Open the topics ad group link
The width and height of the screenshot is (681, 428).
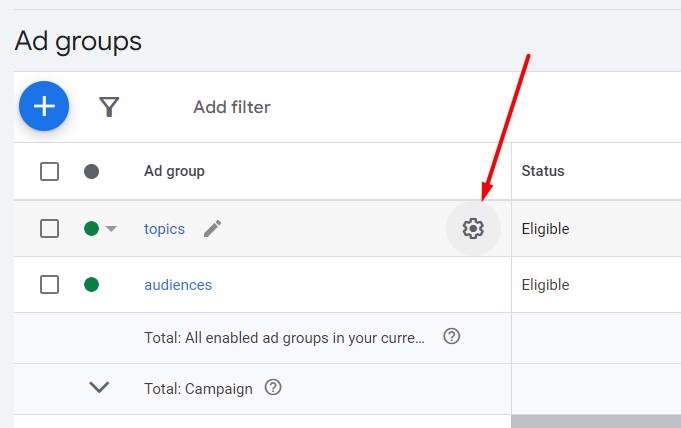pyautogui.click(x=164, y=229)
